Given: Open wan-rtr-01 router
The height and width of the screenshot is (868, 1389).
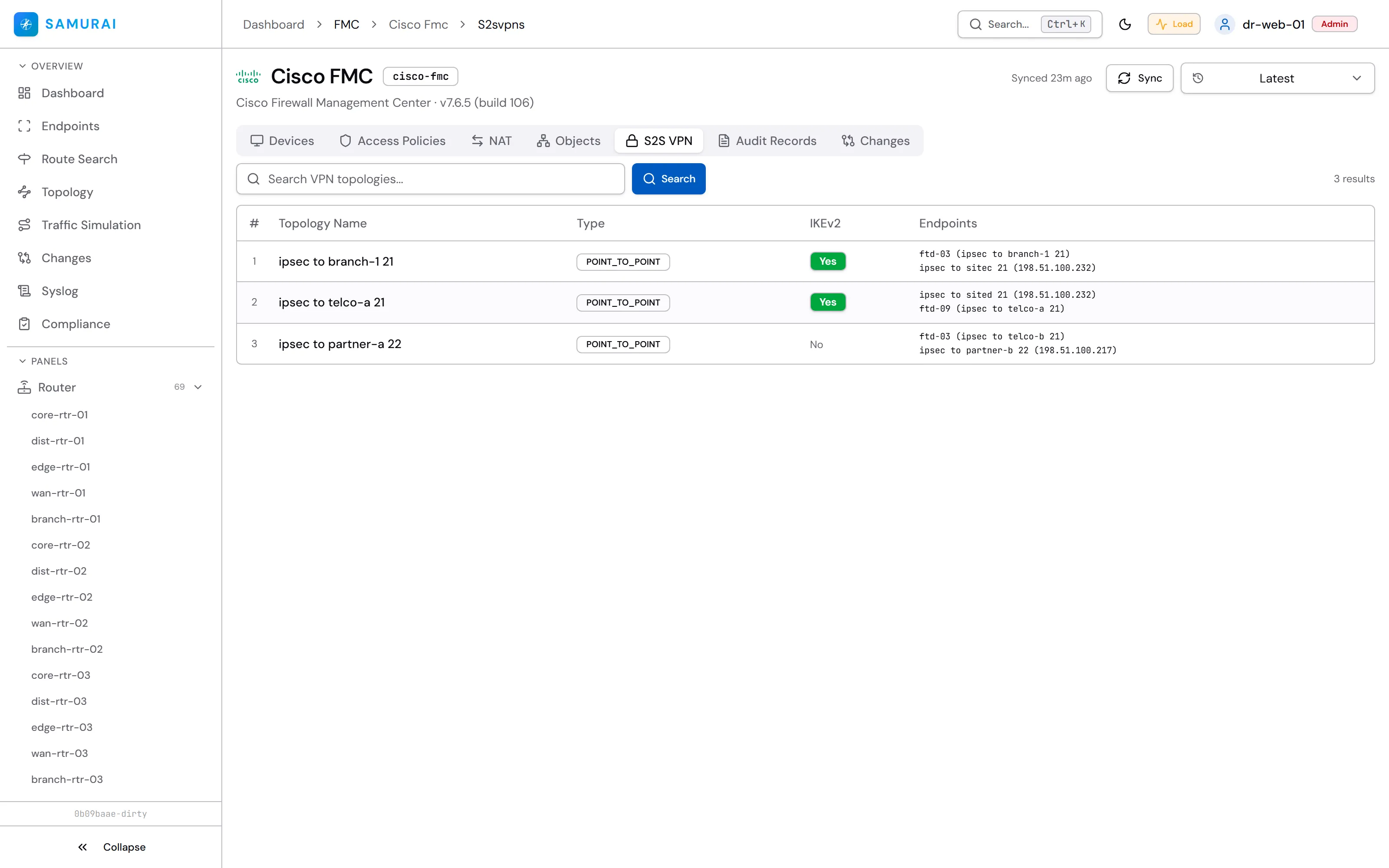Looking at the screenshot, I should [x=59, y=493].
